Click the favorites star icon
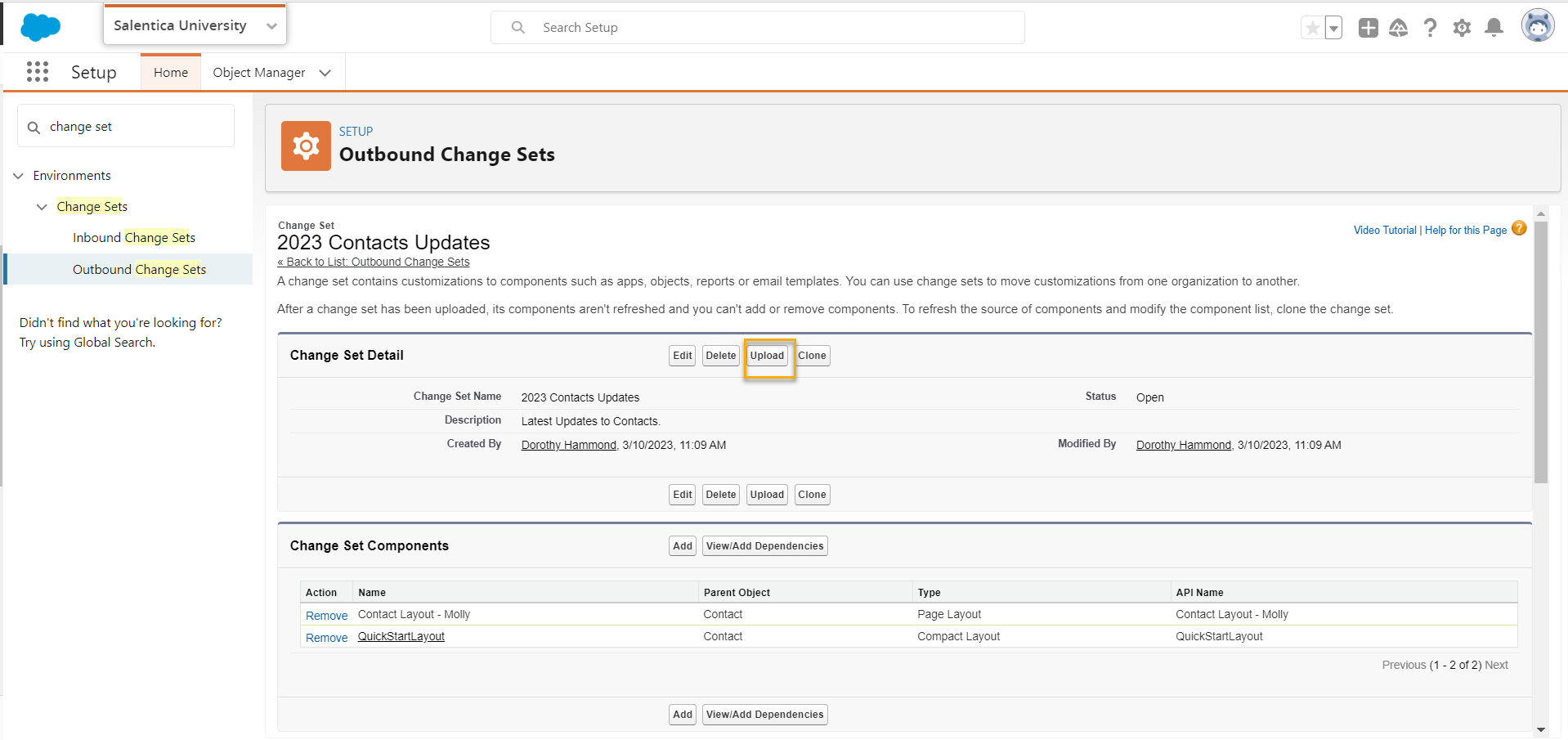This screenshot has width=1568, height=740. pos(1312,28)
